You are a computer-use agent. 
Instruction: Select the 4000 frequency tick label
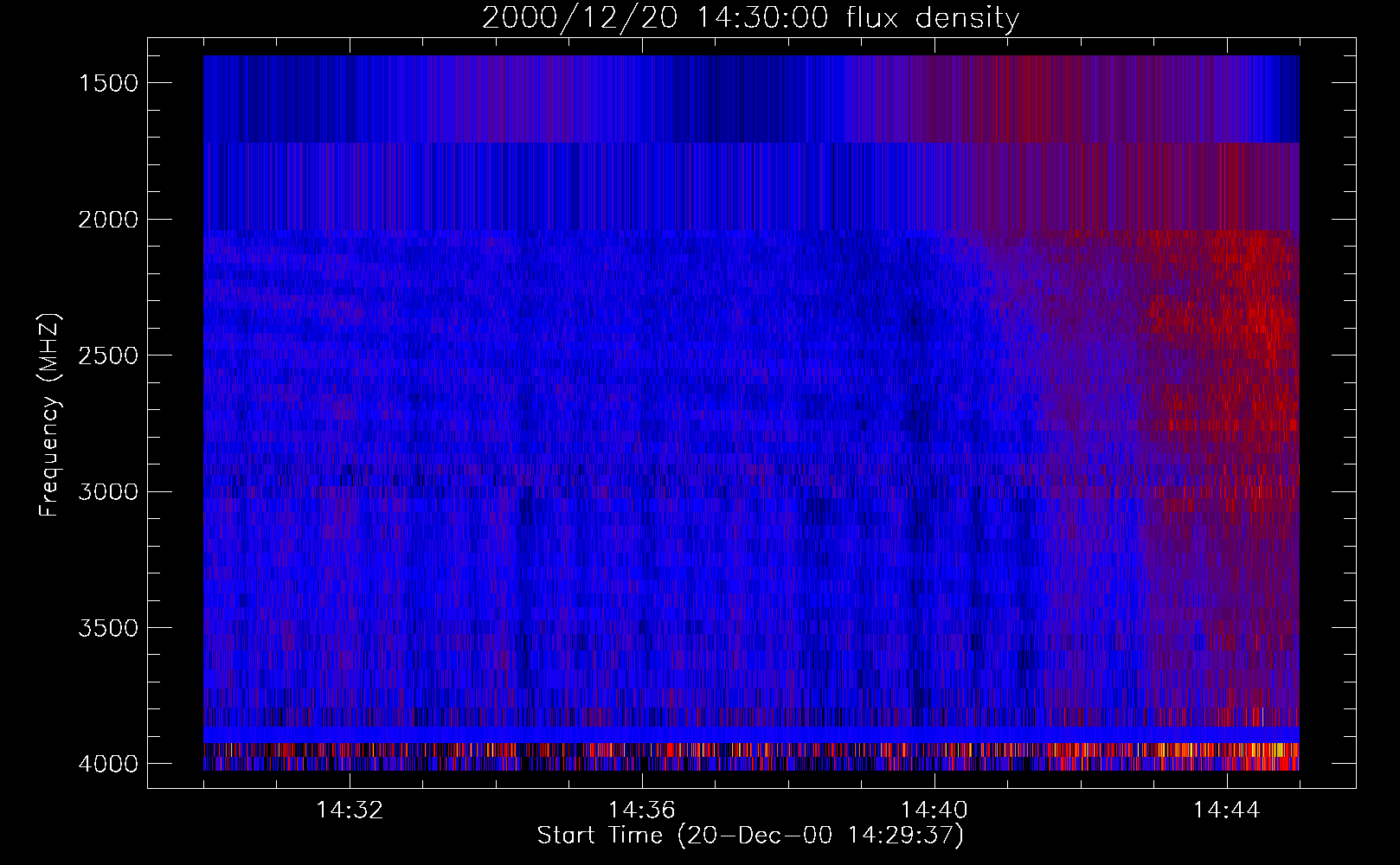[108, 764]
